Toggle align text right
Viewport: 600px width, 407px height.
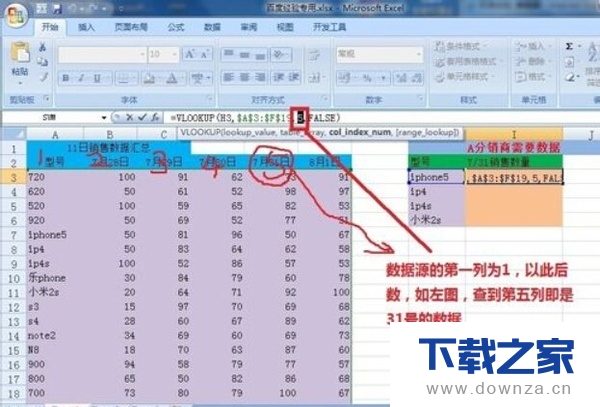[260, 78]
